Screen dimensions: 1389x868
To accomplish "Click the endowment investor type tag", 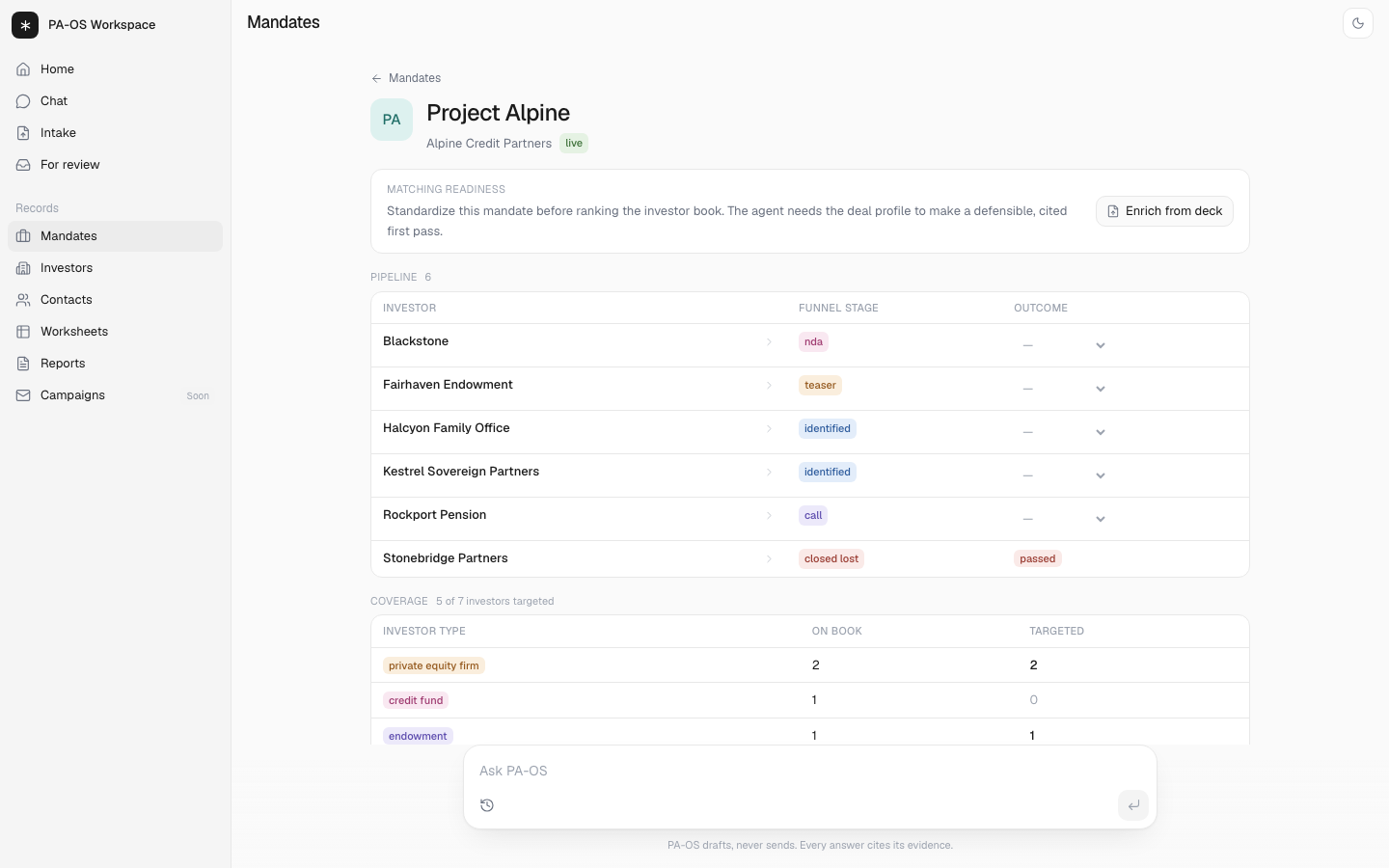I will (x=418, y=736).
